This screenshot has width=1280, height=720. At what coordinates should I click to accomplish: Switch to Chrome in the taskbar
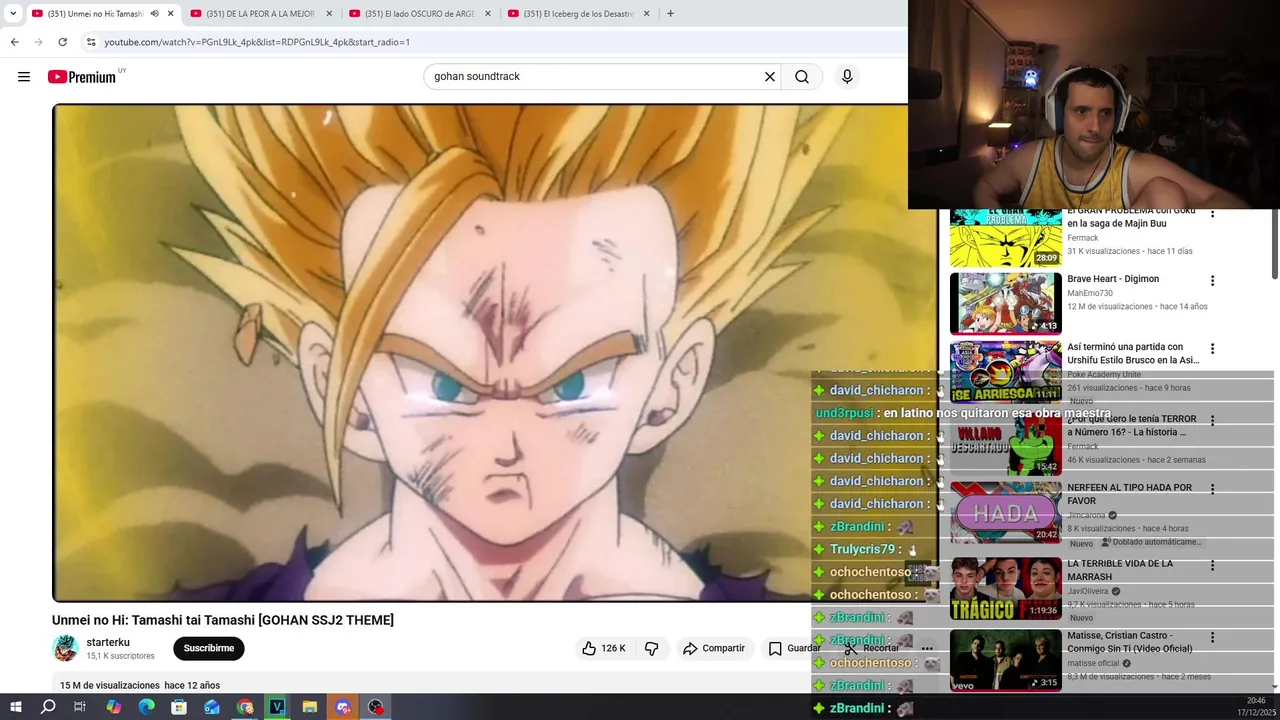tap(245, 707)
